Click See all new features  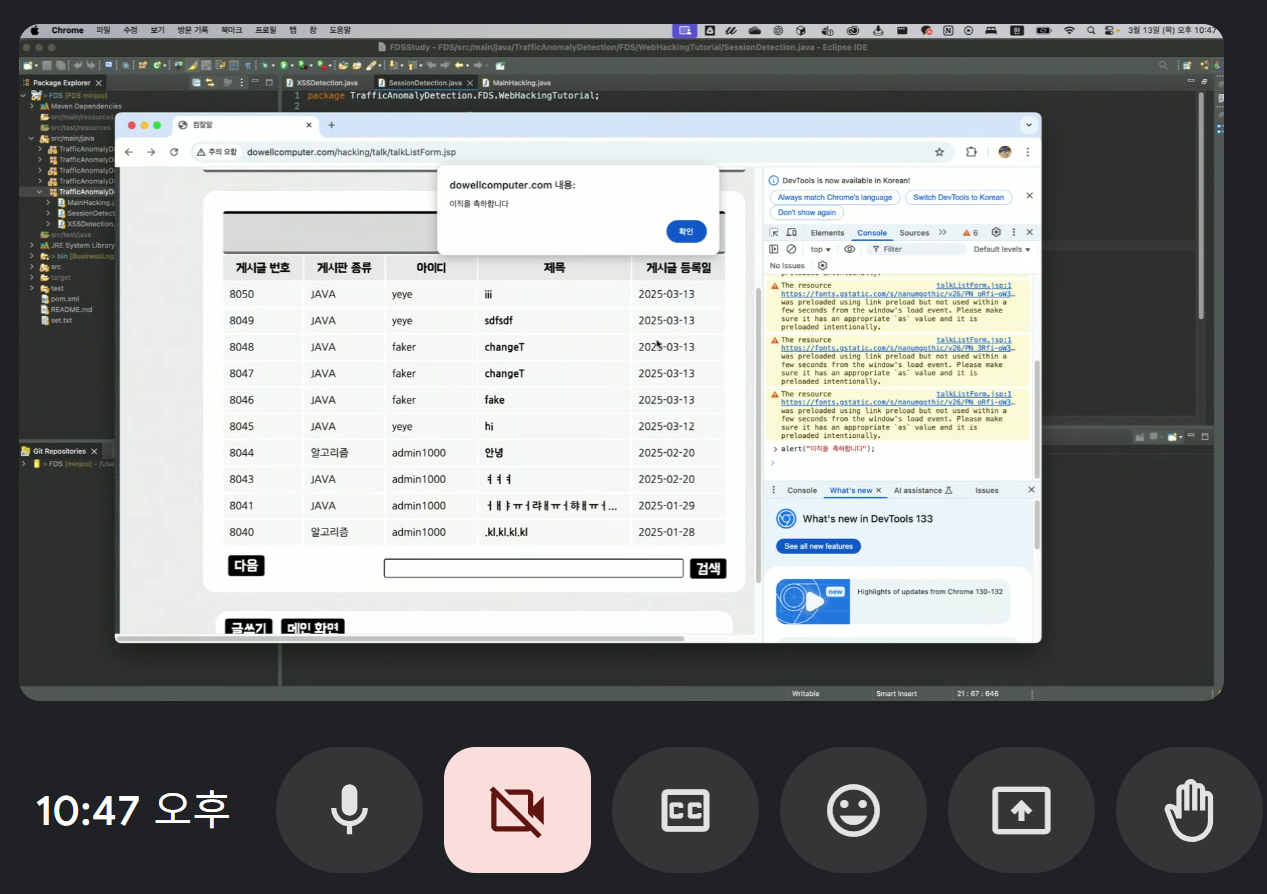click(818, 546)
